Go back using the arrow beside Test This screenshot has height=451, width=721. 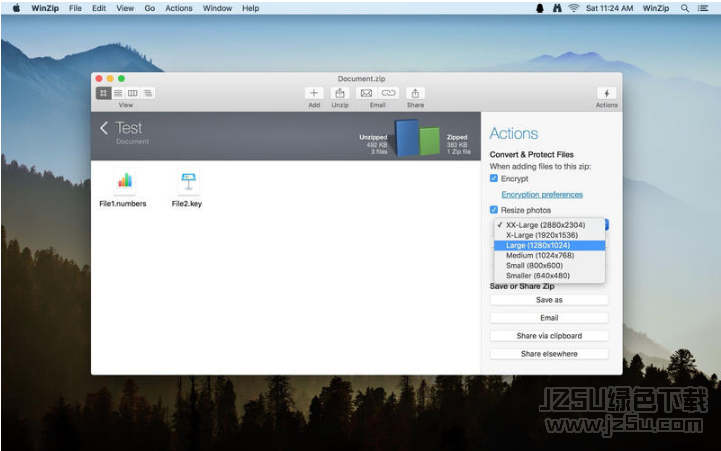[104, 128]
